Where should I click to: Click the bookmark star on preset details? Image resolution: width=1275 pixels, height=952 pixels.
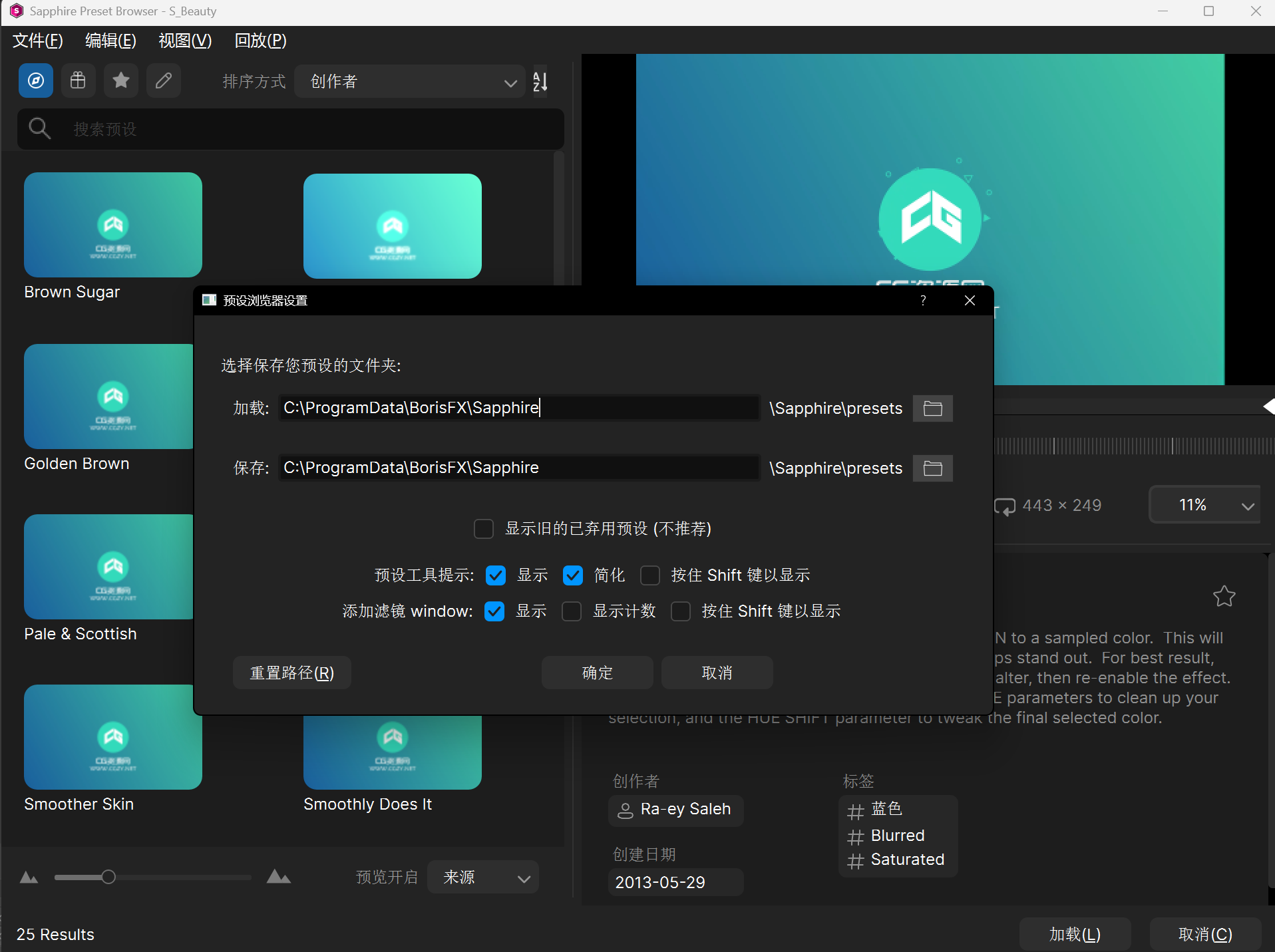tap(1224, 597)
